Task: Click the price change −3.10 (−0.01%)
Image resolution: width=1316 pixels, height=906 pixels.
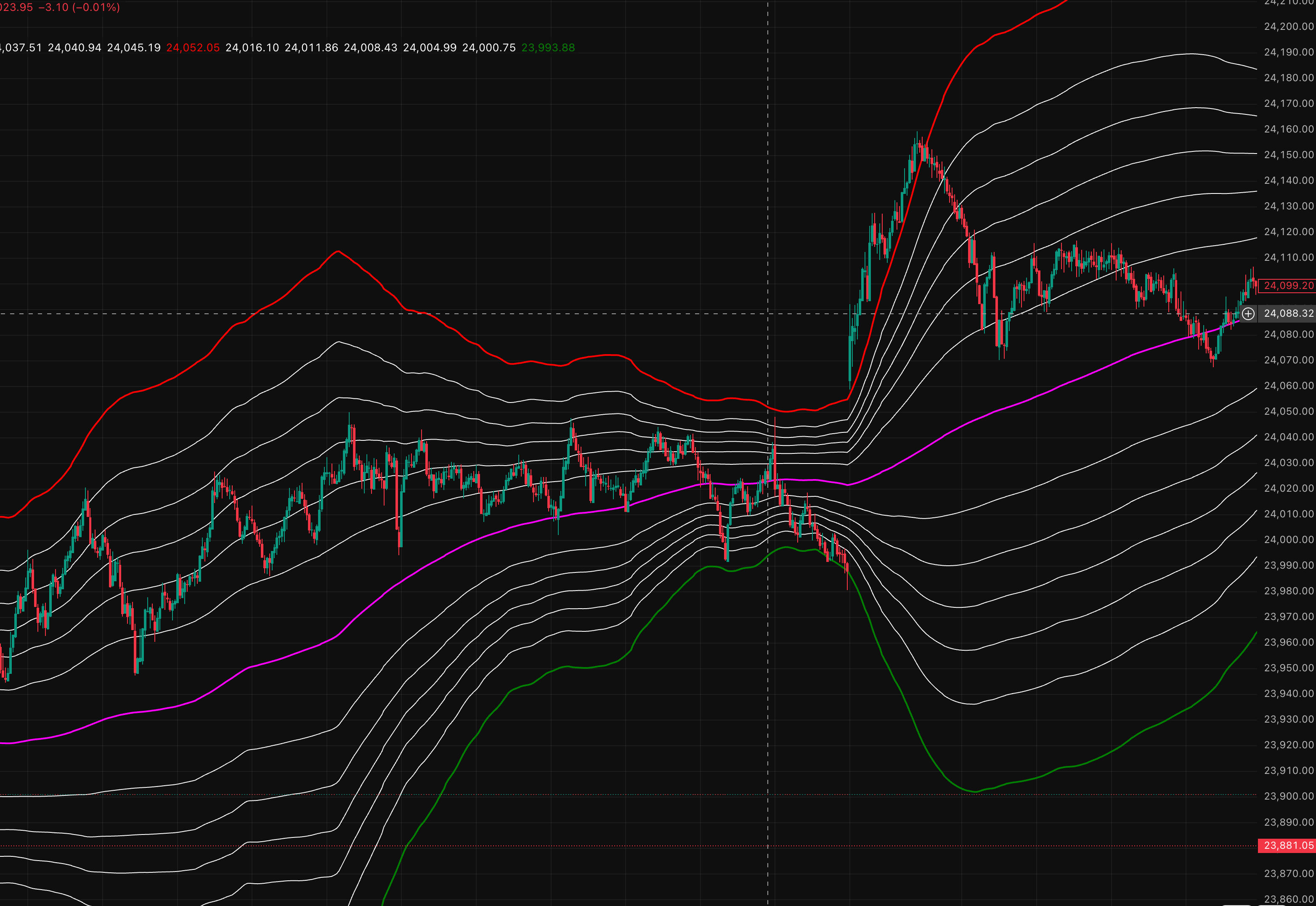Action: click(x=79, y=8)
